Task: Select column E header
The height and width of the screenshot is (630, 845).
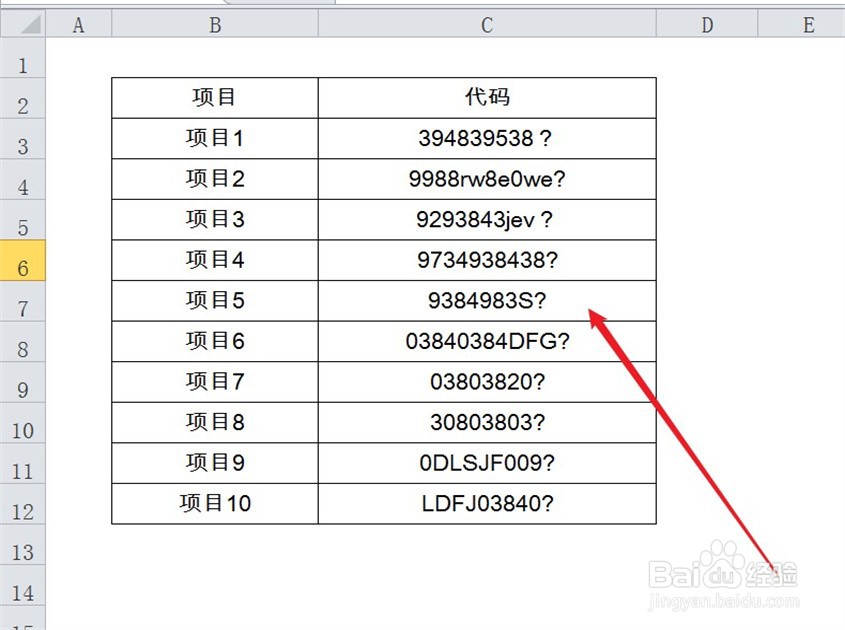Action: (x=802, y=24)
